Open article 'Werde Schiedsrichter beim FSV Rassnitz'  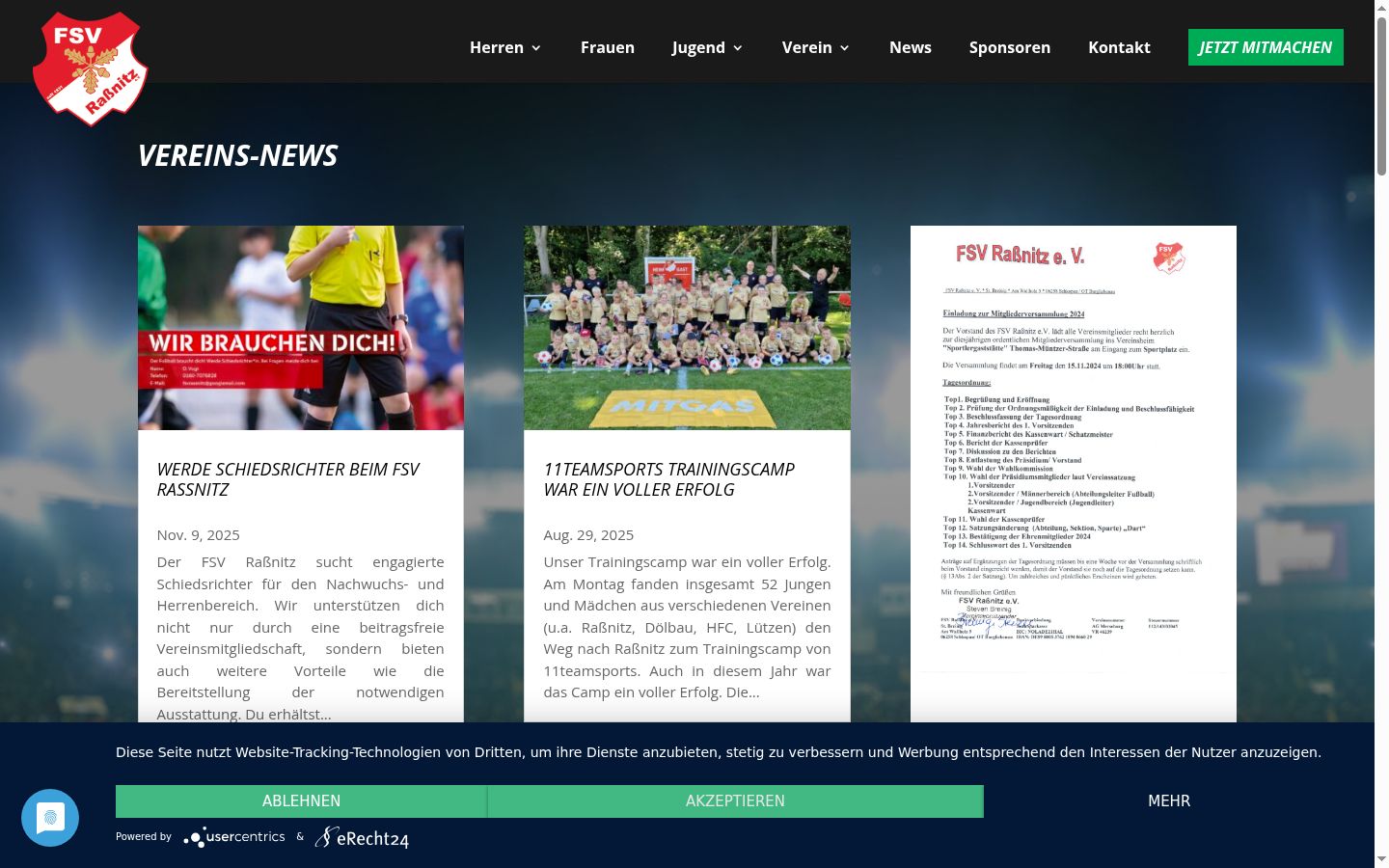(x=288, y=479)
